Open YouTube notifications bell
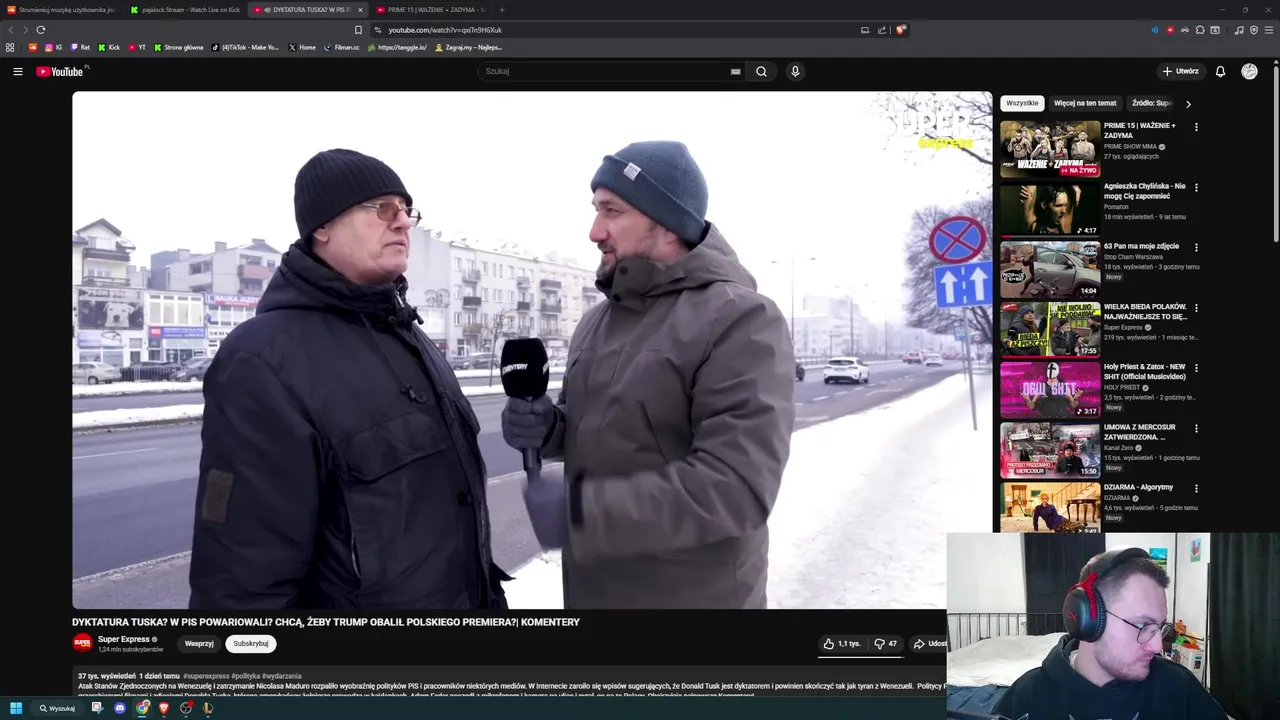Screen dimensions: 1280x720 click(x=1220, y=71)
